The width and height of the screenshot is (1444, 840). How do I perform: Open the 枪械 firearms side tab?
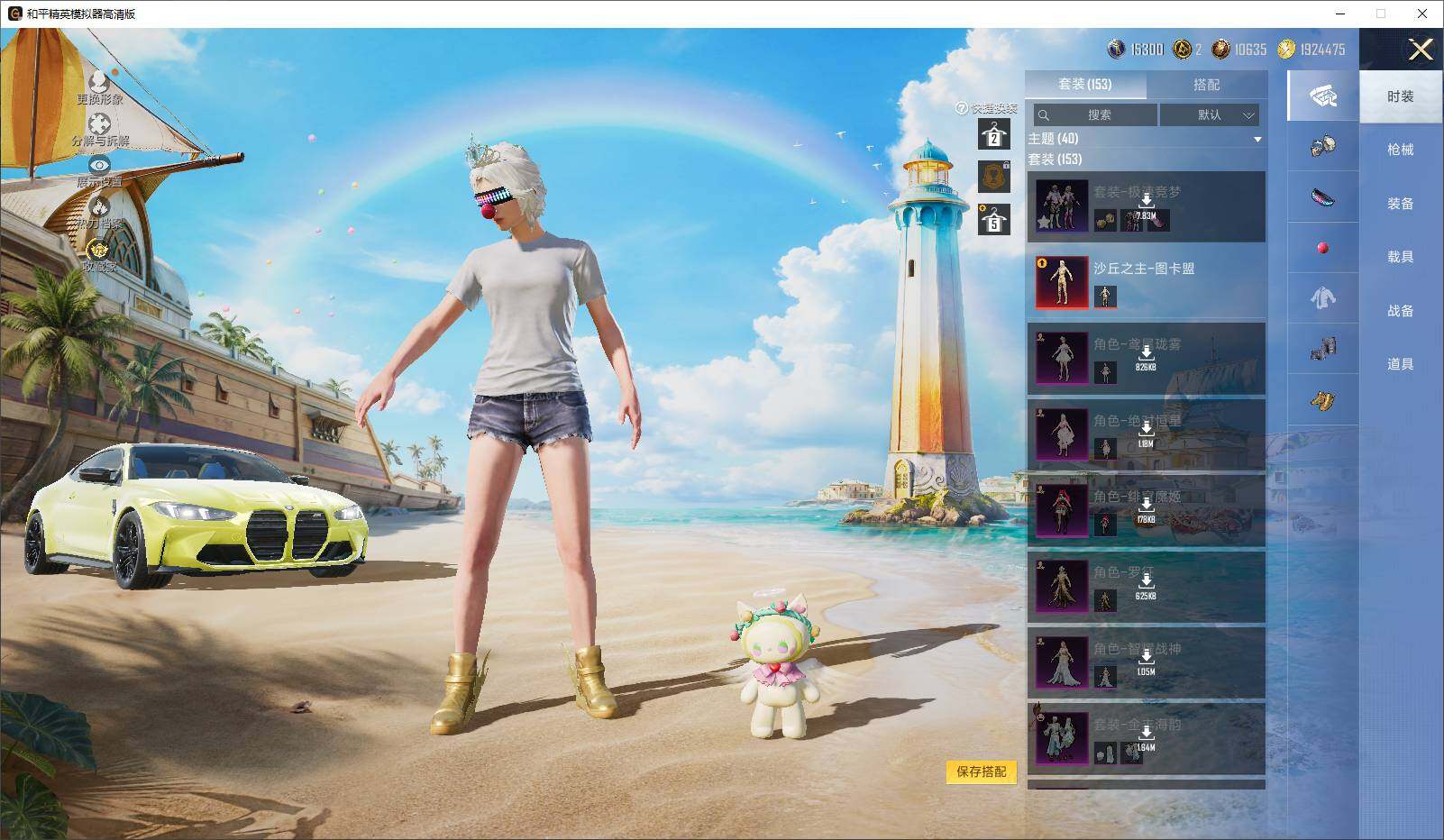(1401, 150)
